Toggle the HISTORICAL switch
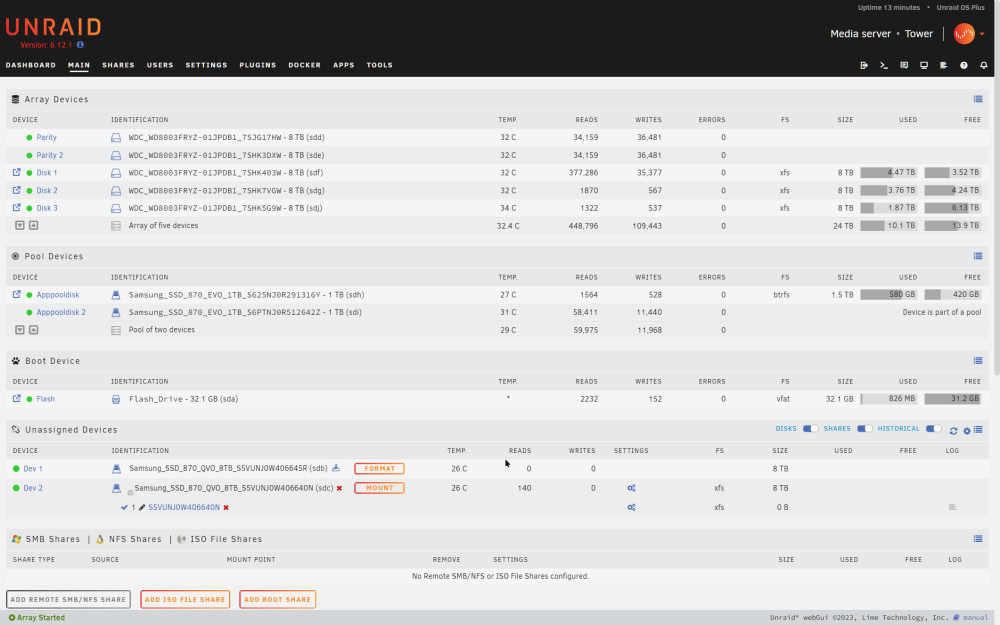Viewport: 1000px width, 625px height. pyautogui.click(x=934, y=429)
